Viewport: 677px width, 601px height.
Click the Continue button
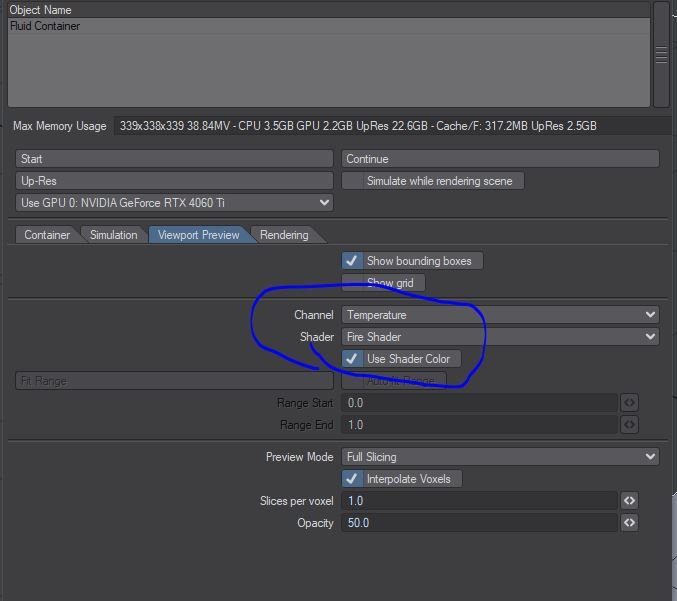pyautogui.click(x=500, y=159)
